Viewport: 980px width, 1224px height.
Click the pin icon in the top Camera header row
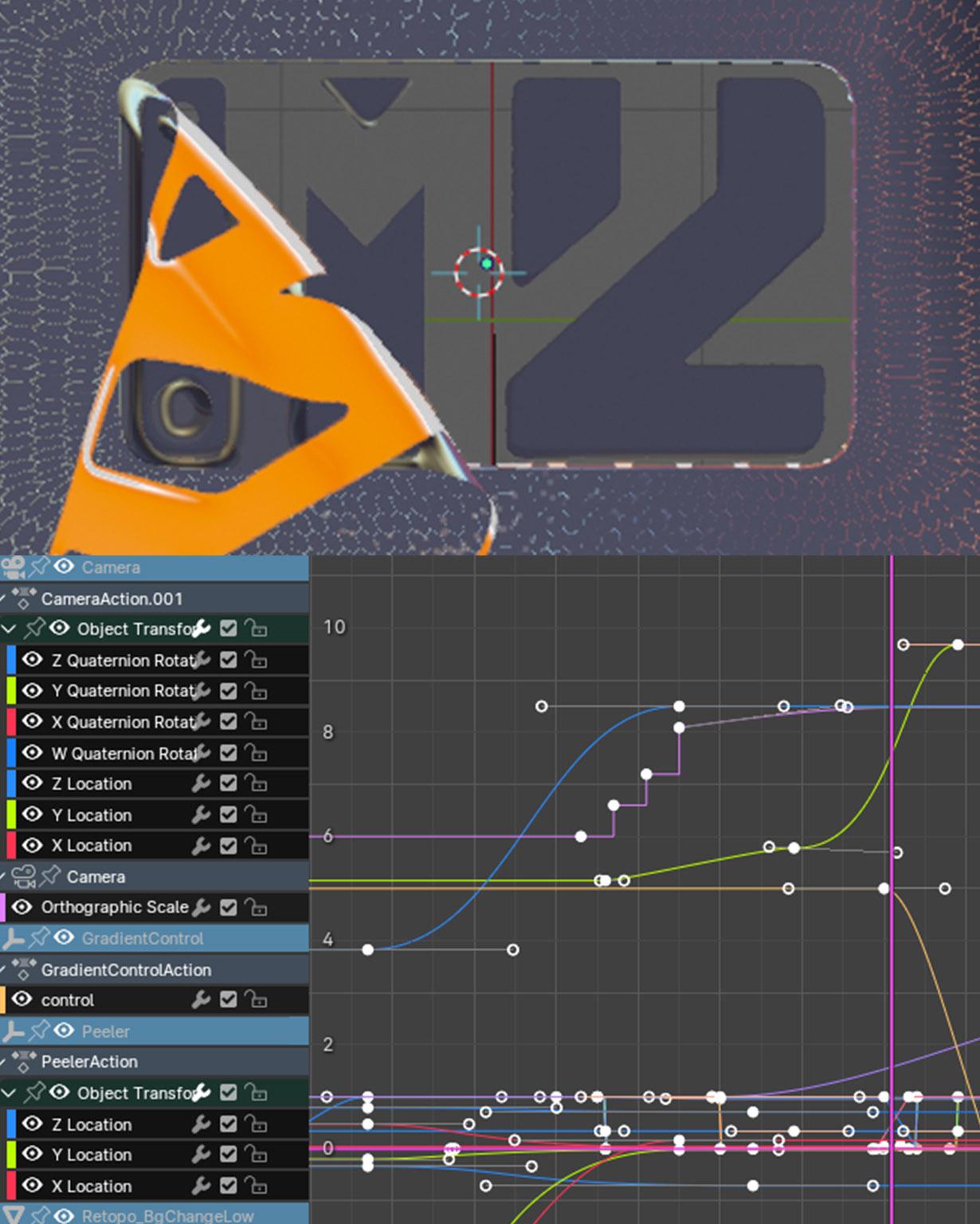39,567
